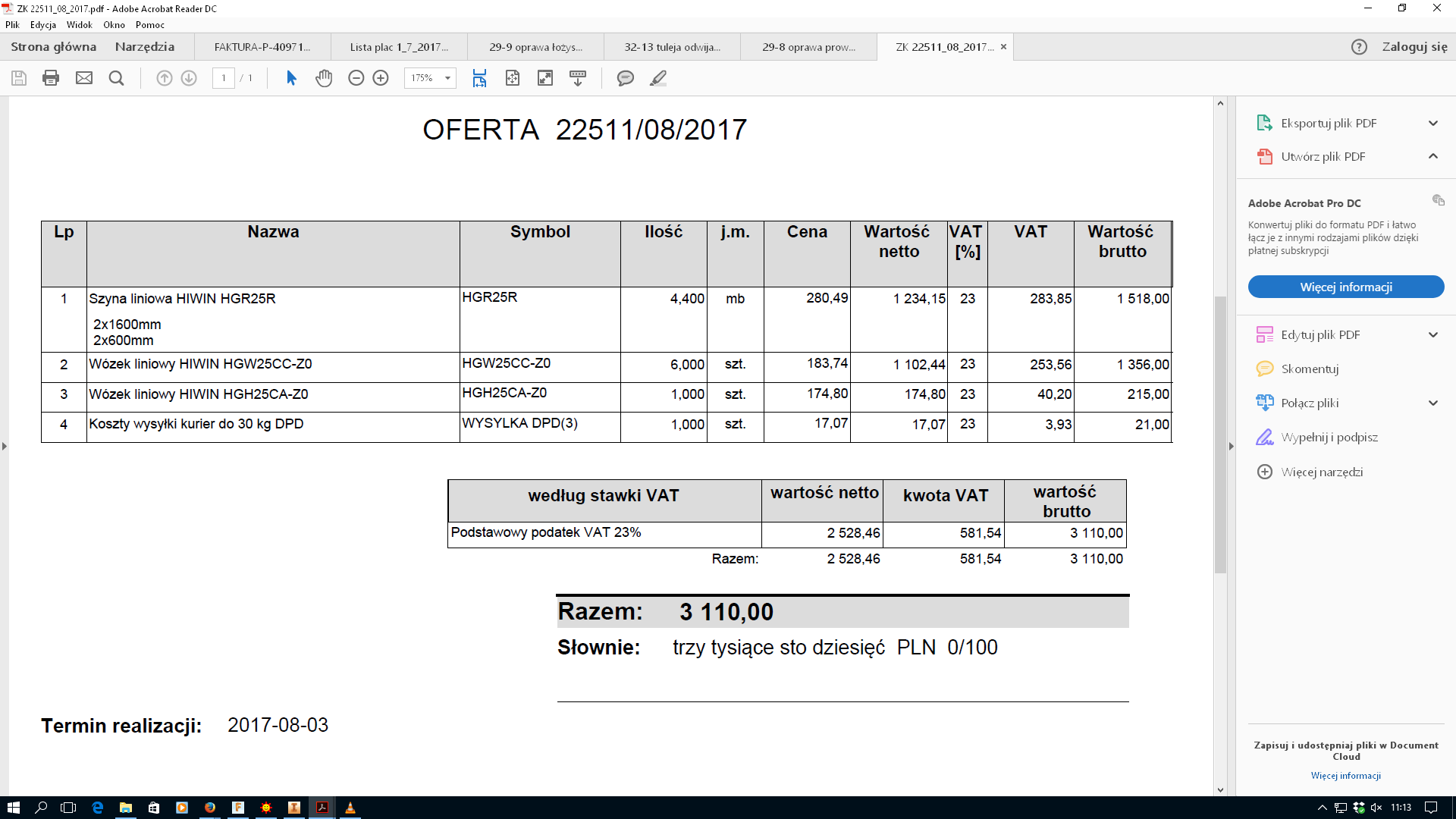The width and height of the screenshot is (1456, 819).
Task: Click the Adobe Acrobat Pro DC copy icon
Action: point(1439,200)
